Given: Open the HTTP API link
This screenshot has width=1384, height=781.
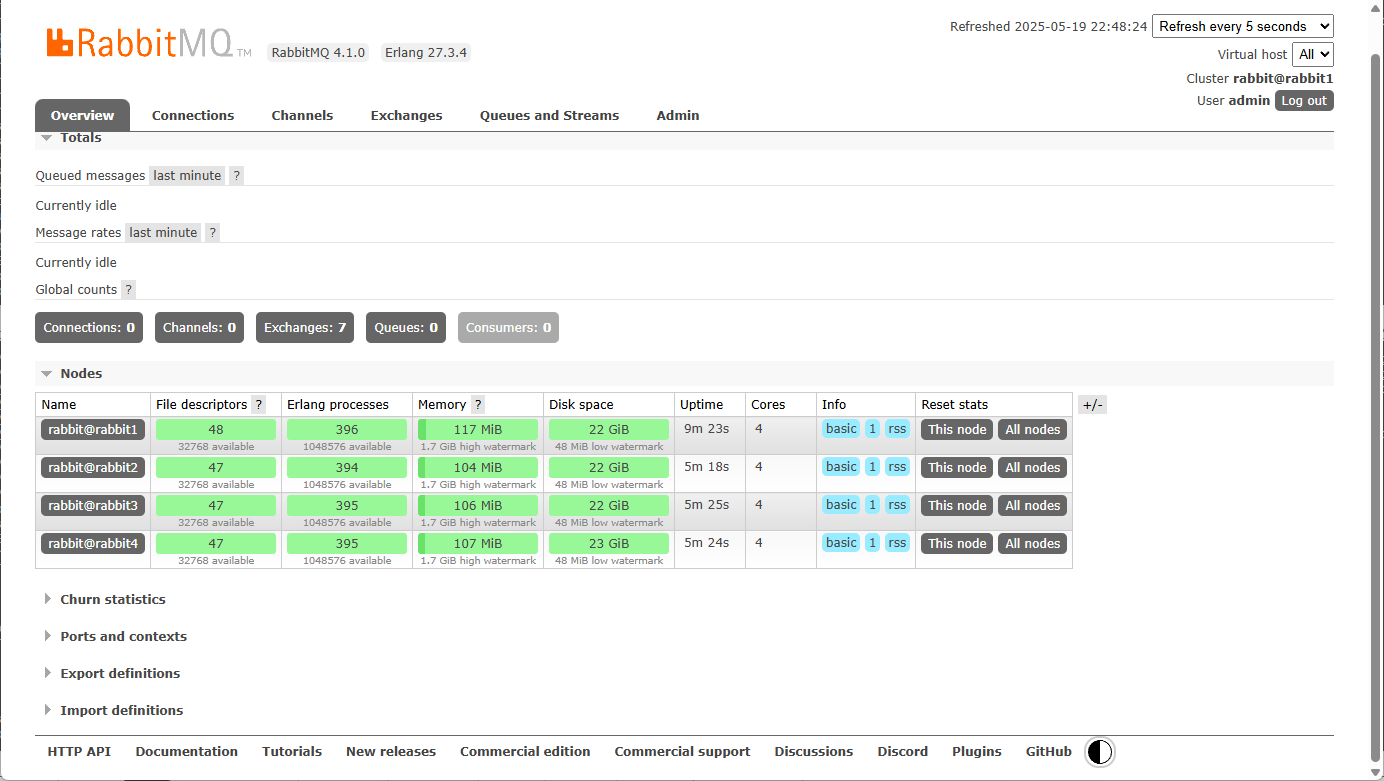Looking at the screenshot, I should pyautogui.click(x=79, y=752).
